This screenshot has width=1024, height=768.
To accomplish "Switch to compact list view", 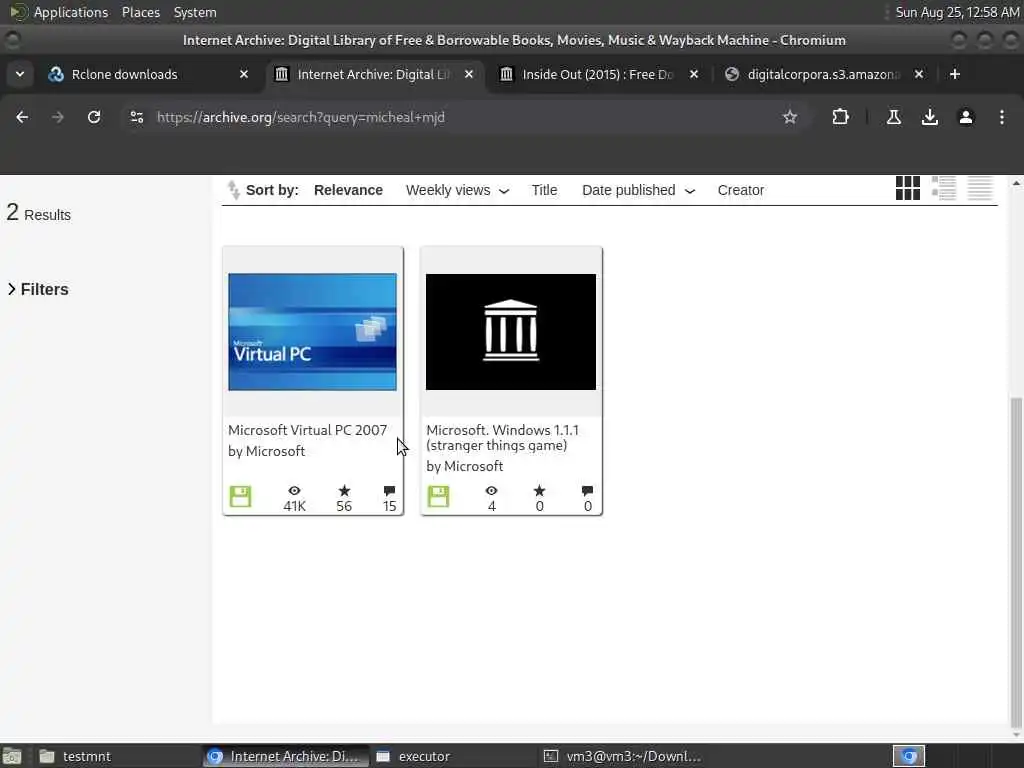I will (x=980, y=188).
